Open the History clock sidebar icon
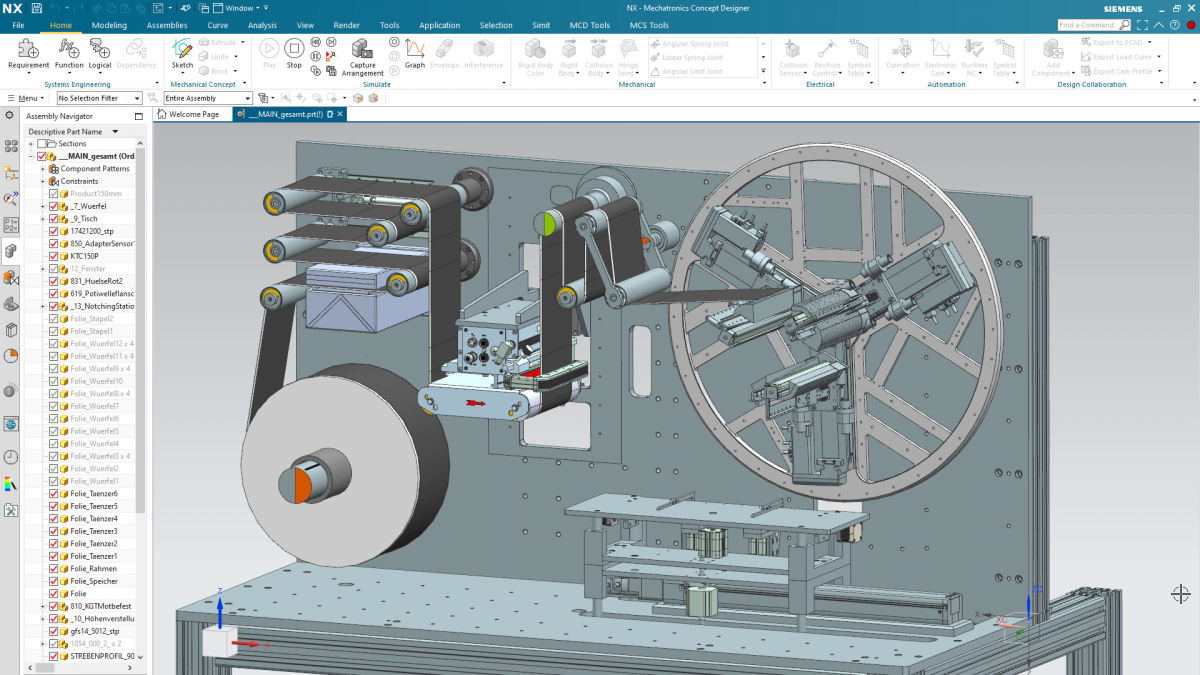The width and height of the screenshot is (1200, 675). (11, 457)
